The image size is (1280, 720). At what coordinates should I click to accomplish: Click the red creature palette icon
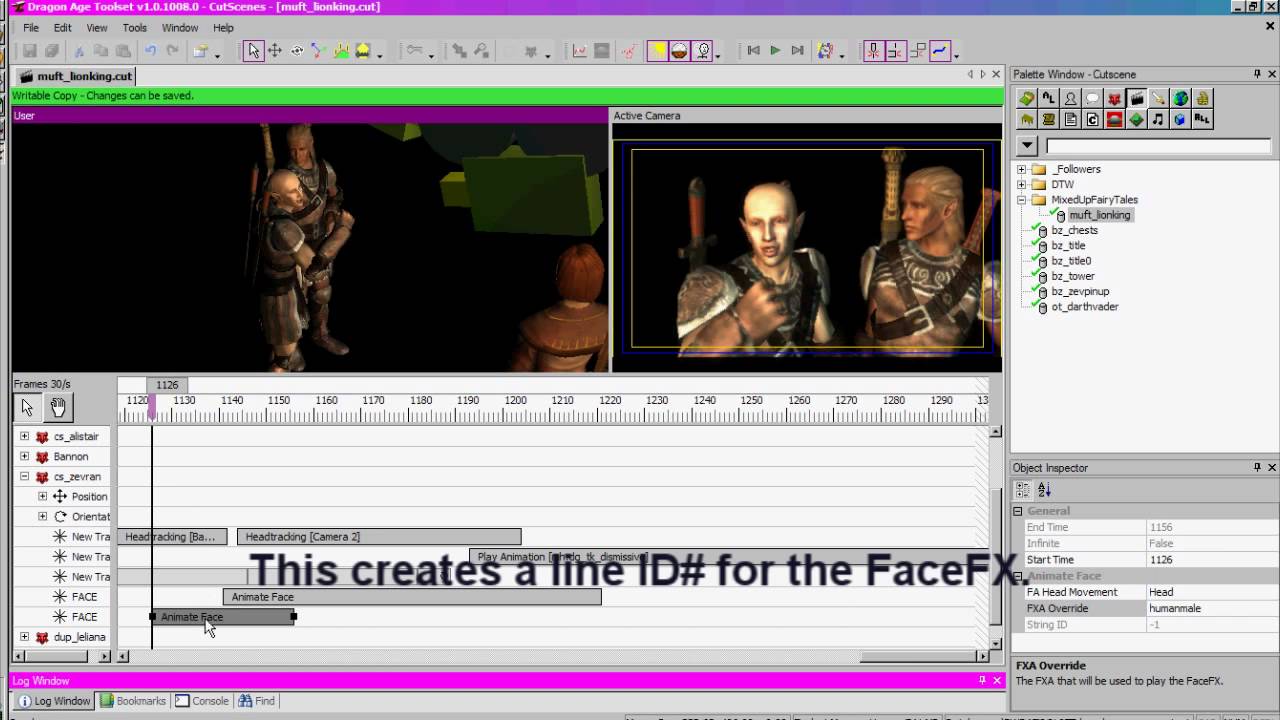1114,98
